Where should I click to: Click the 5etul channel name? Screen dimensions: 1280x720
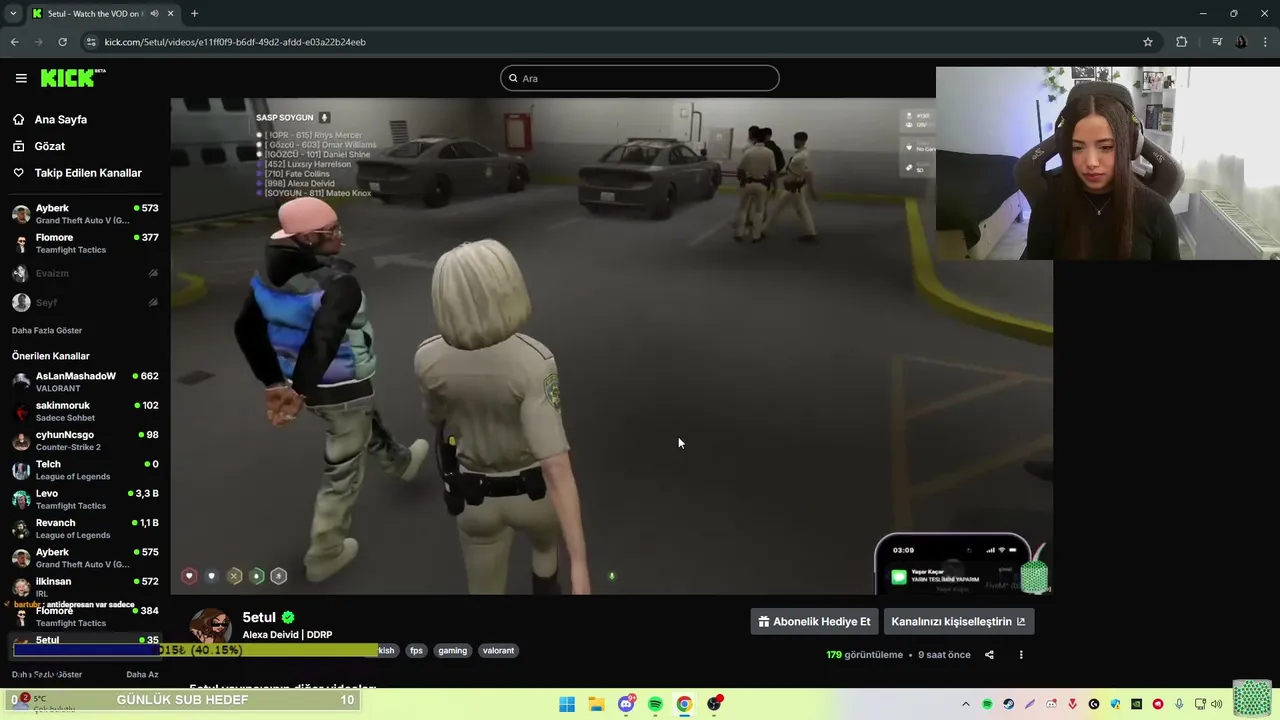(x=259, y=618)
